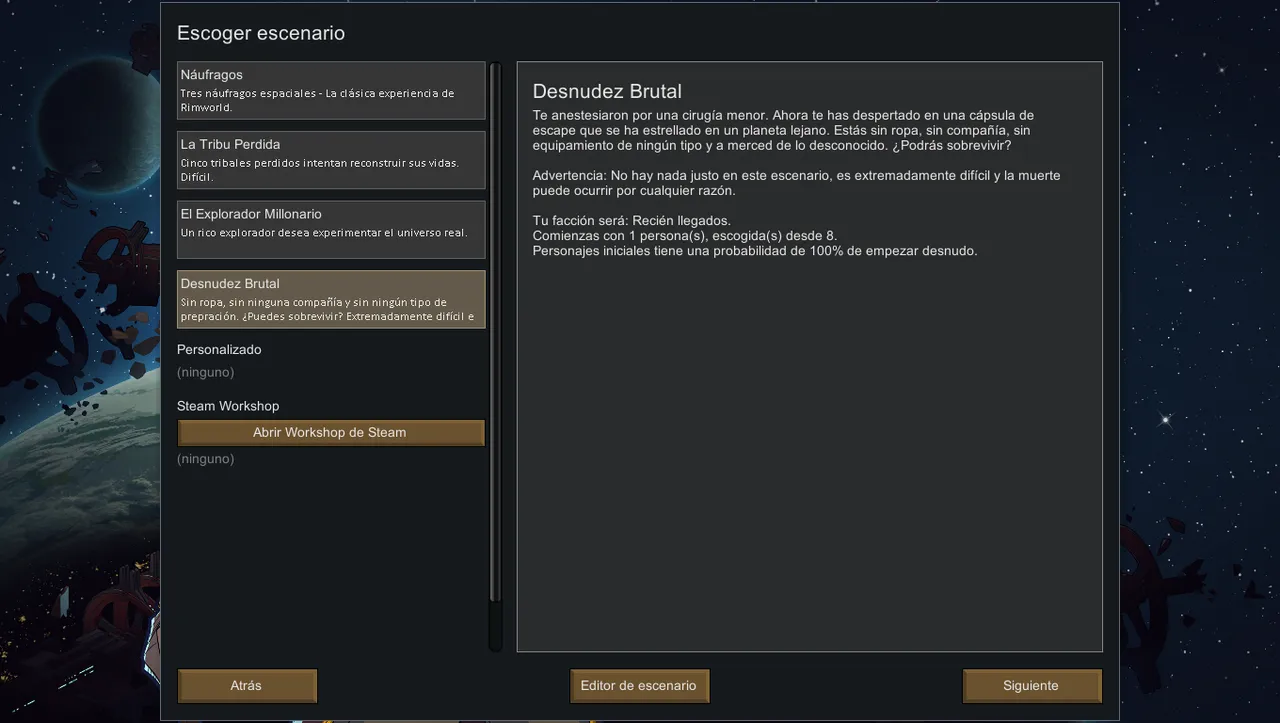1280x723 pixels.
Task: Continue with the Siguiente button
Action: coord(1032,686)
